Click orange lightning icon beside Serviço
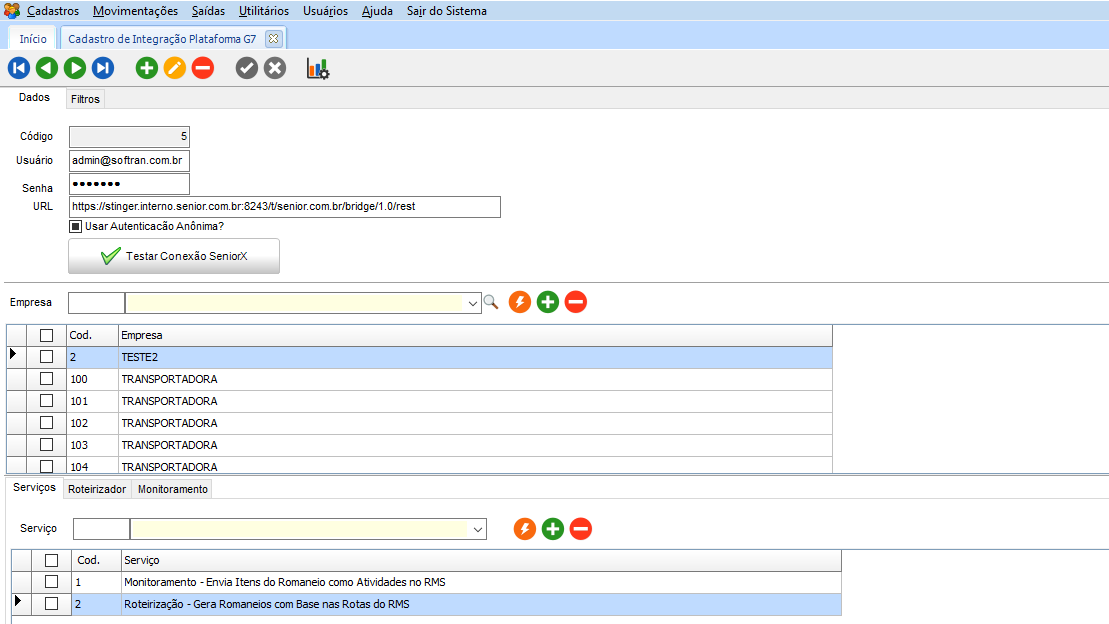Screen dimensions: 1109x624 pos(525,528)
